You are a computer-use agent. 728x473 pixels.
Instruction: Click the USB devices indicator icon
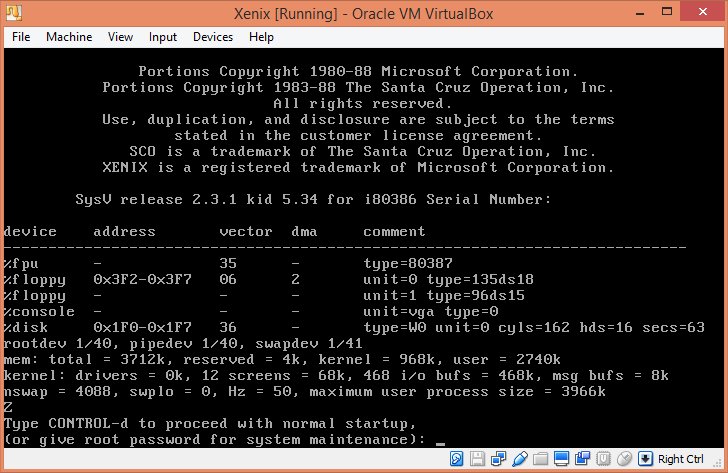pyautogui.click(x=520, y=459)
